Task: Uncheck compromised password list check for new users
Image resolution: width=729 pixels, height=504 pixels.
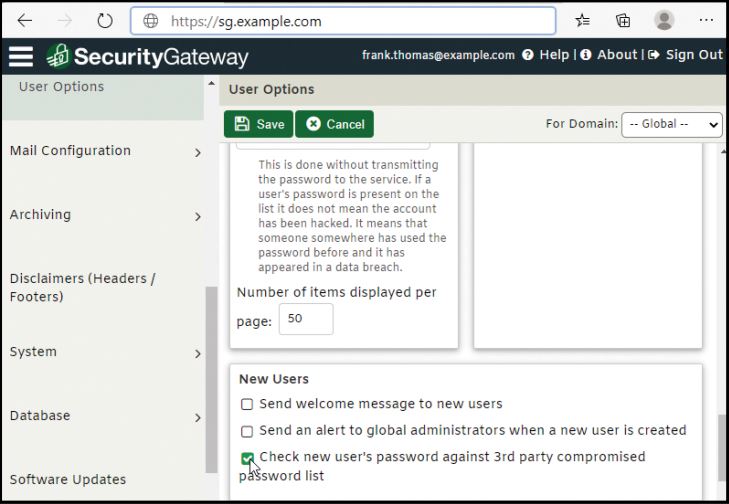Action: tap(247, 458)
